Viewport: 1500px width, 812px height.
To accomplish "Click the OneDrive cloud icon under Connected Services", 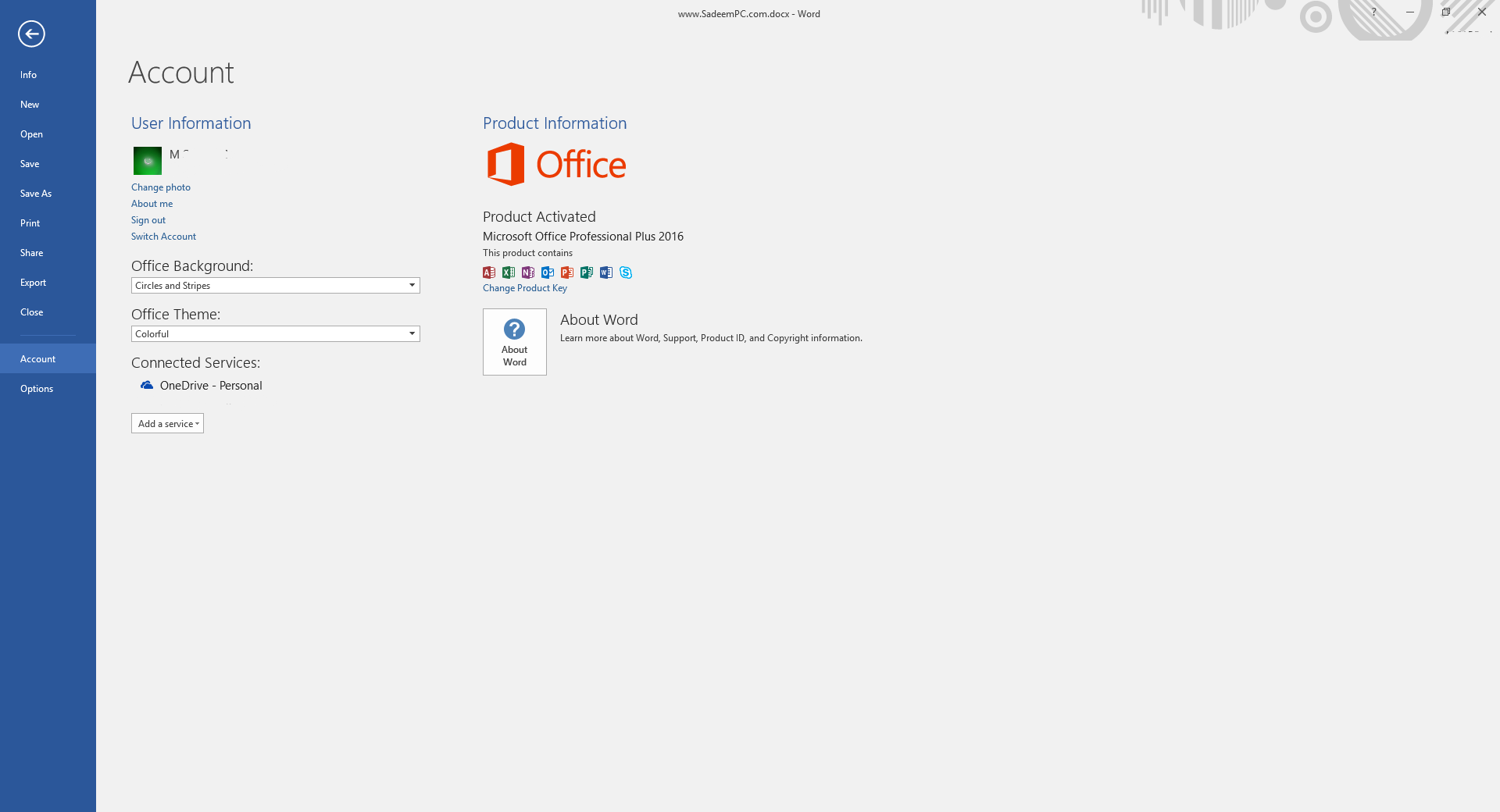I will pos(147,385).
